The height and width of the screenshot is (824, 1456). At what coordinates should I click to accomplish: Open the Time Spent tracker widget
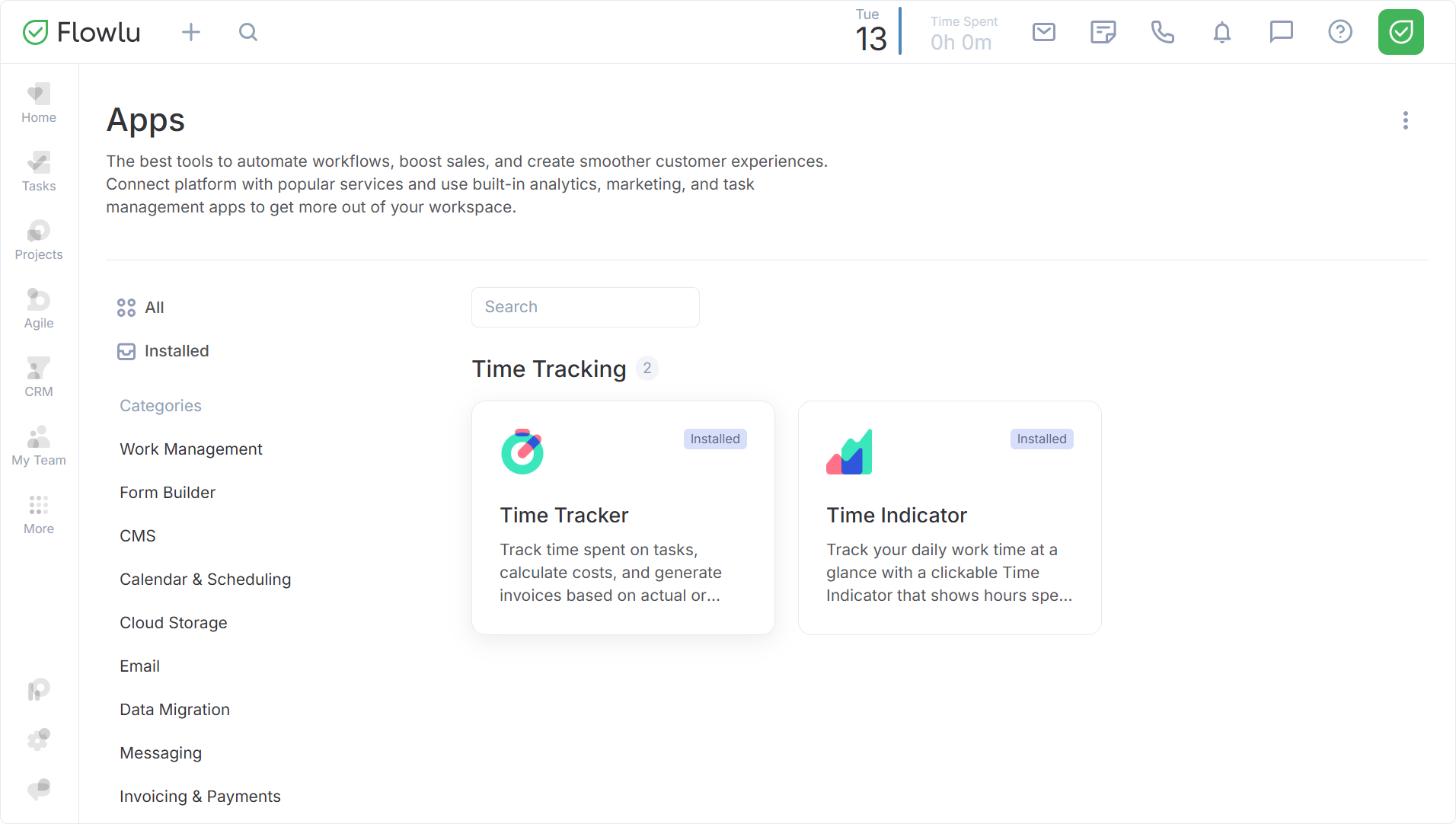[x=963, y=33]
